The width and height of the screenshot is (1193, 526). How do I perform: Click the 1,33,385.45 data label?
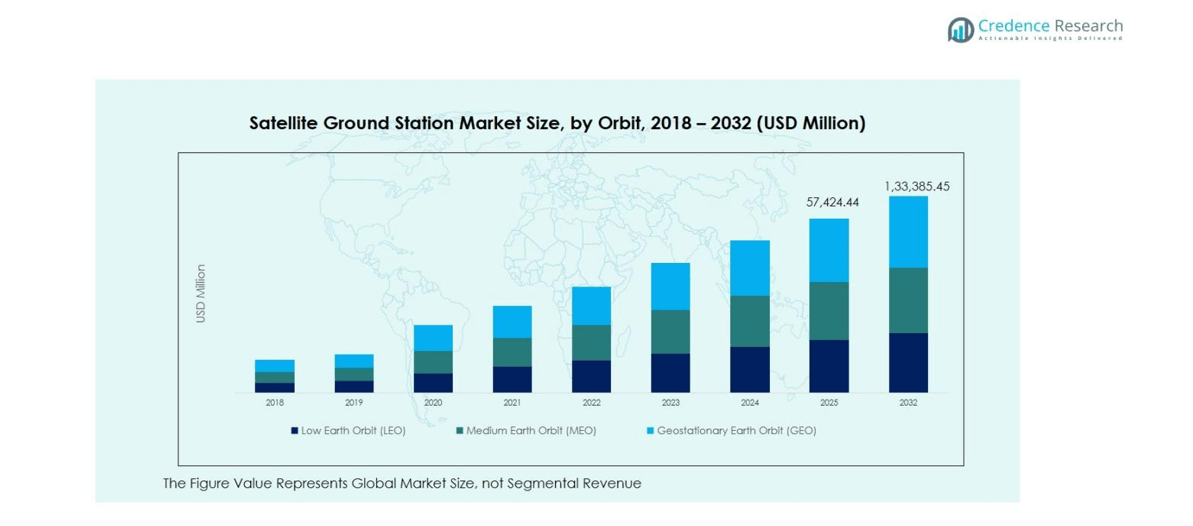tap(916, 186)
